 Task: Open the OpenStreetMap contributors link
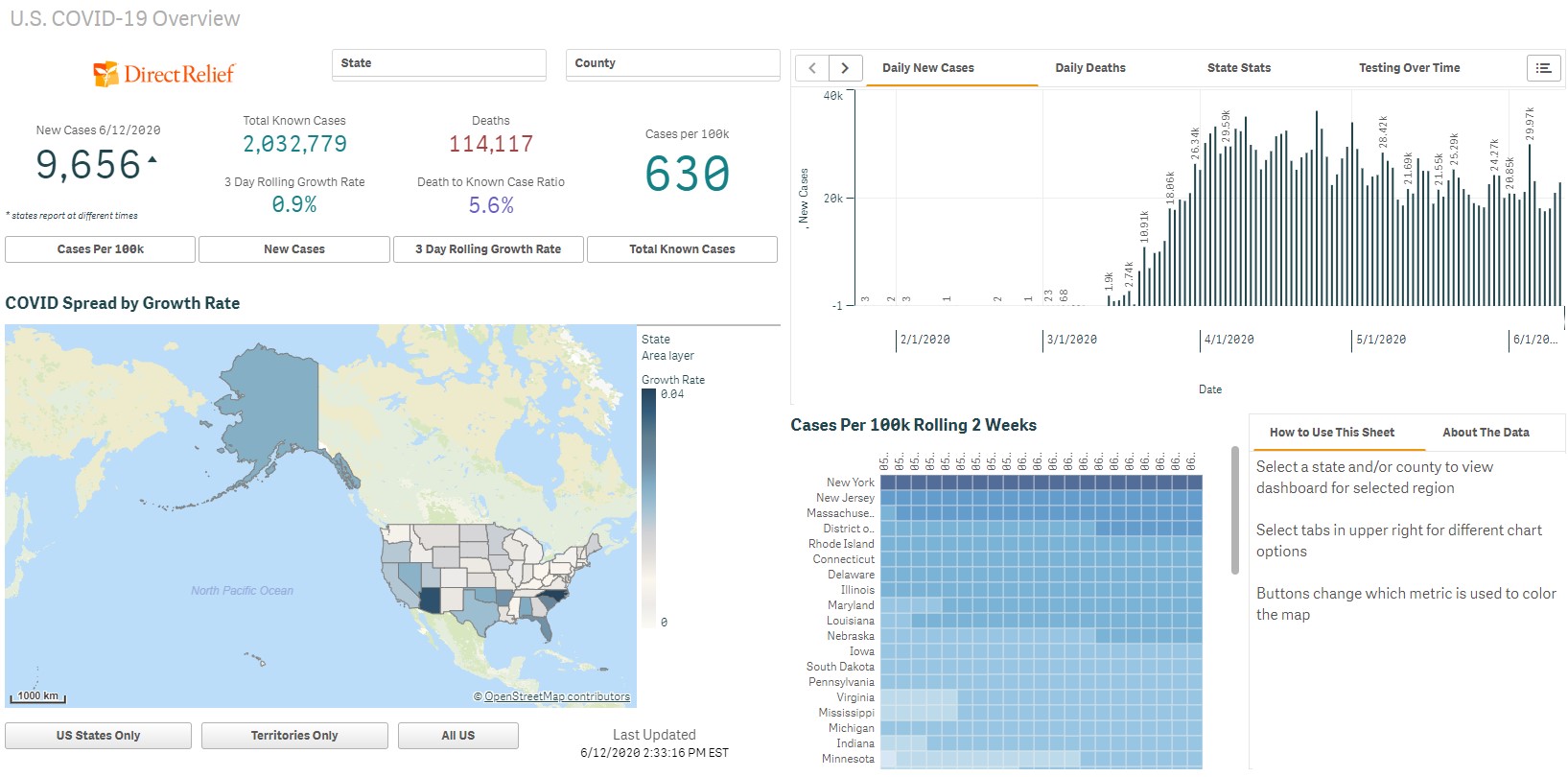pos(557,696)
